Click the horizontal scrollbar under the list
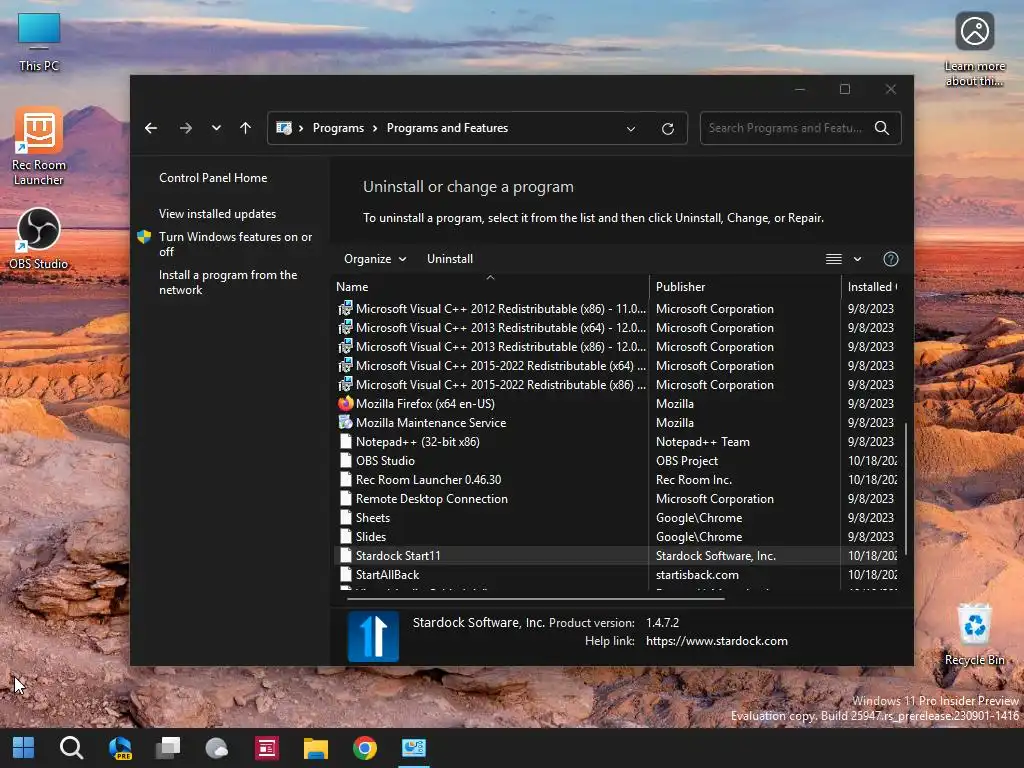Screen dimensions: 1024x768 tap(536, 598)
